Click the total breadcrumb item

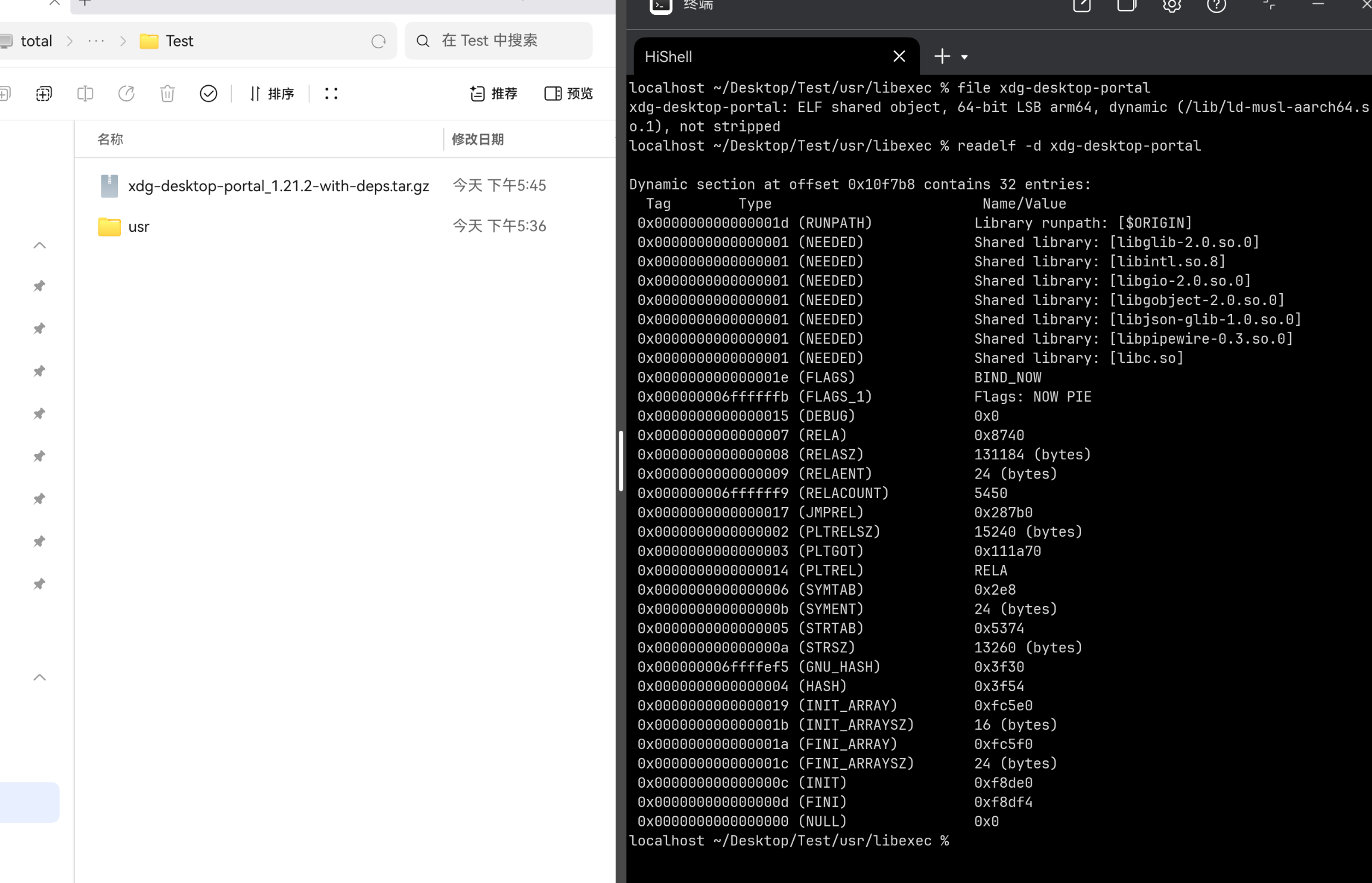pyautogui.click(x=36, y=41)
